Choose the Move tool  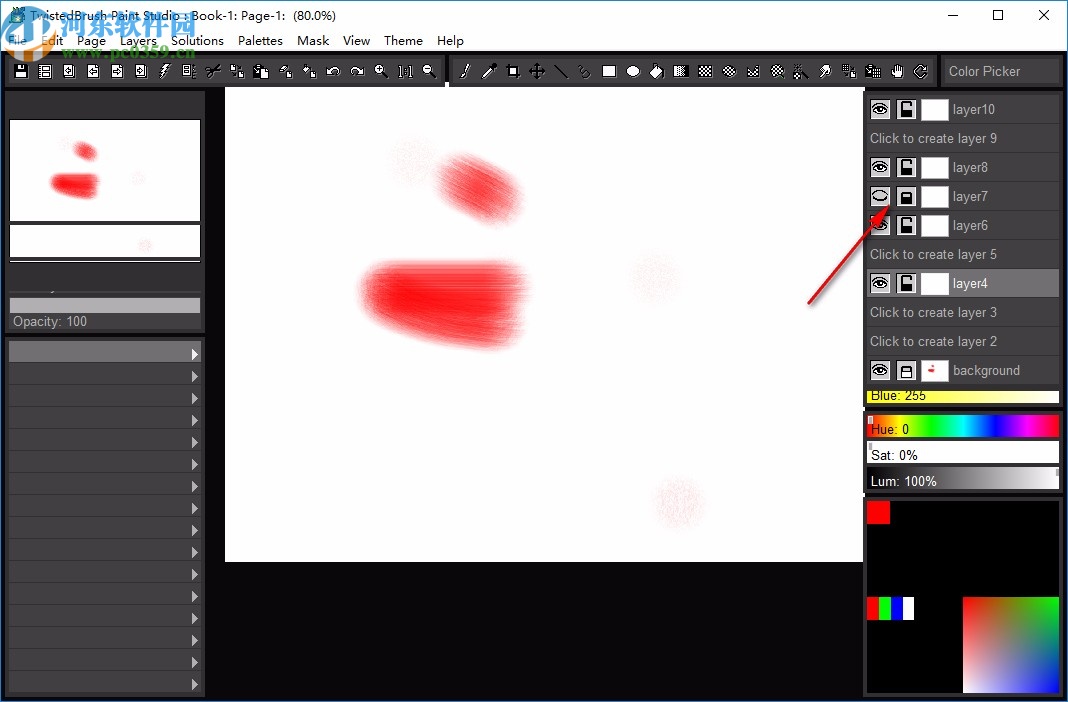tap(537, 72)
